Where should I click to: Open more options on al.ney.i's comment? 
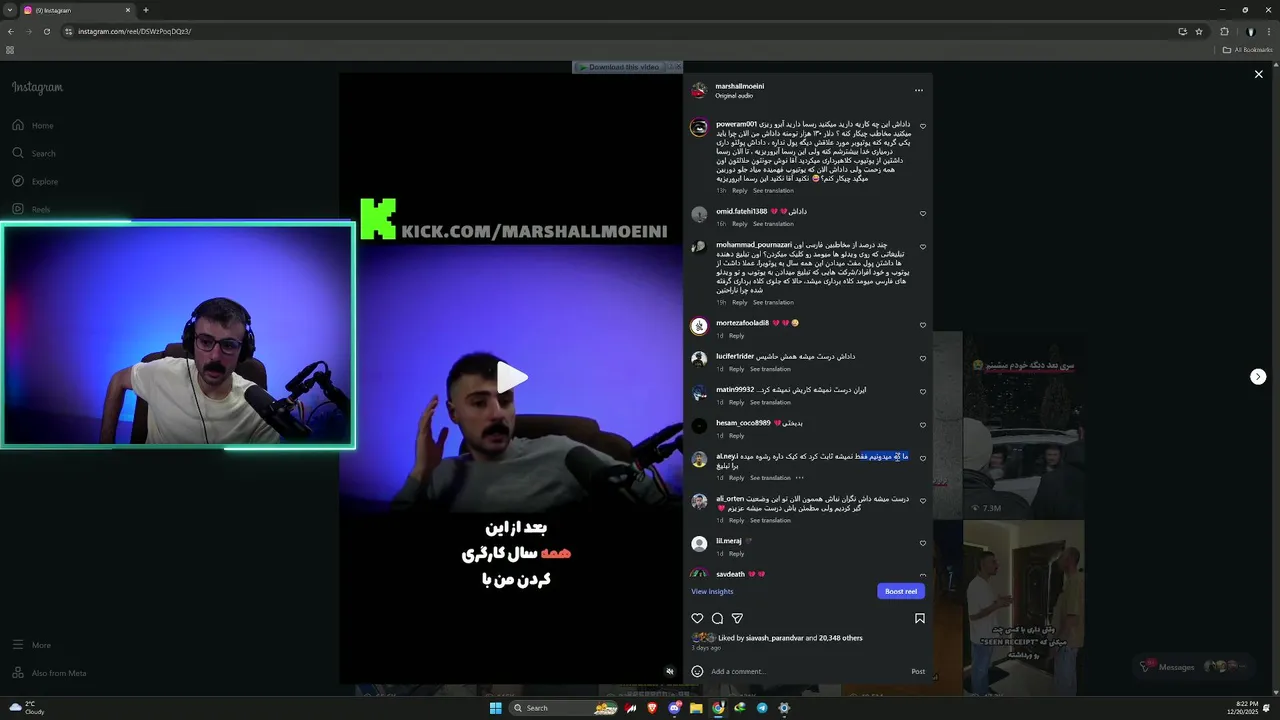pyautogui.click(x=799, y=478)
